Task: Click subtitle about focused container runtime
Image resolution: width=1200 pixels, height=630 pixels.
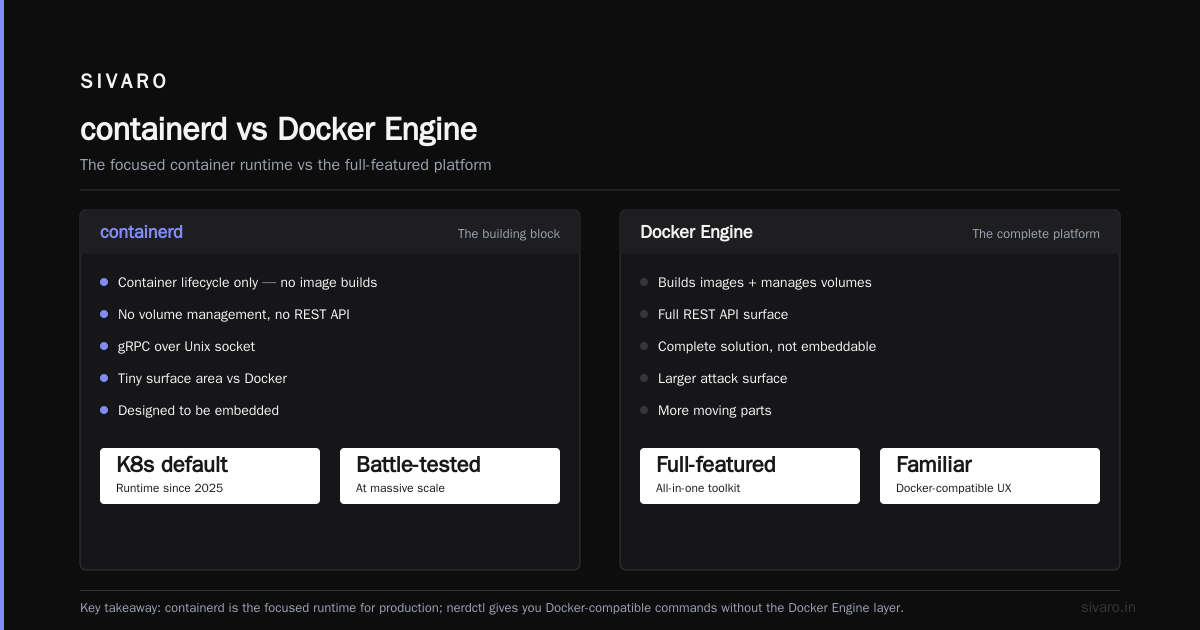Action: [285, 164]
